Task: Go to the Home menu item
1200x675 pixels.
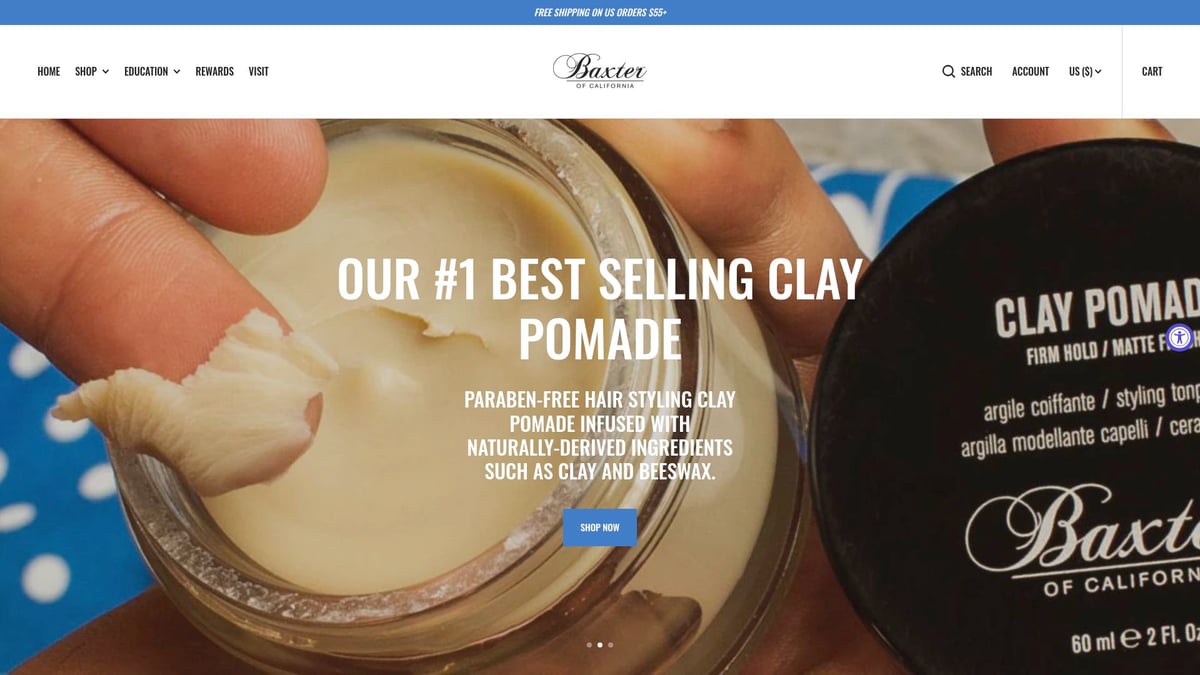Action: 49,71
